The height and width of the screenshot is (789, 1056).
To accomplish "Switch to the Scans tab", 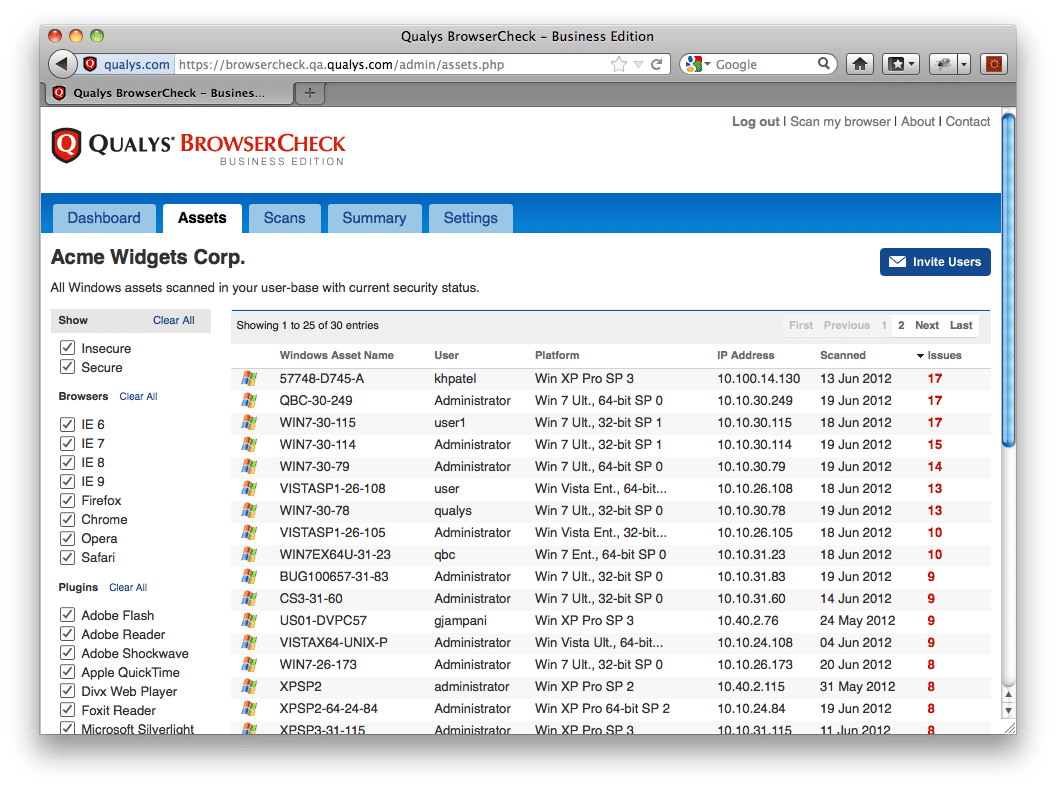I will pos(284,218).
